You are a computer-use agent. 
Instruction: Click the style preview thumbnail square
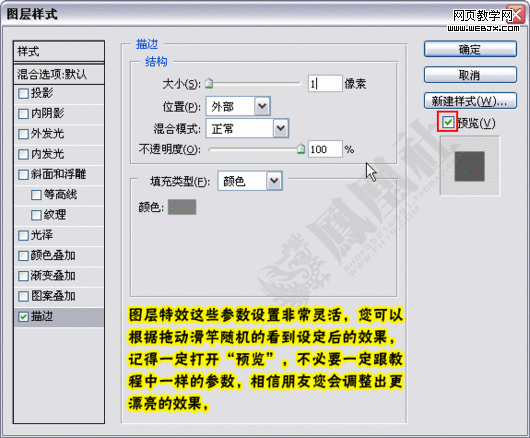pos(469,166)
